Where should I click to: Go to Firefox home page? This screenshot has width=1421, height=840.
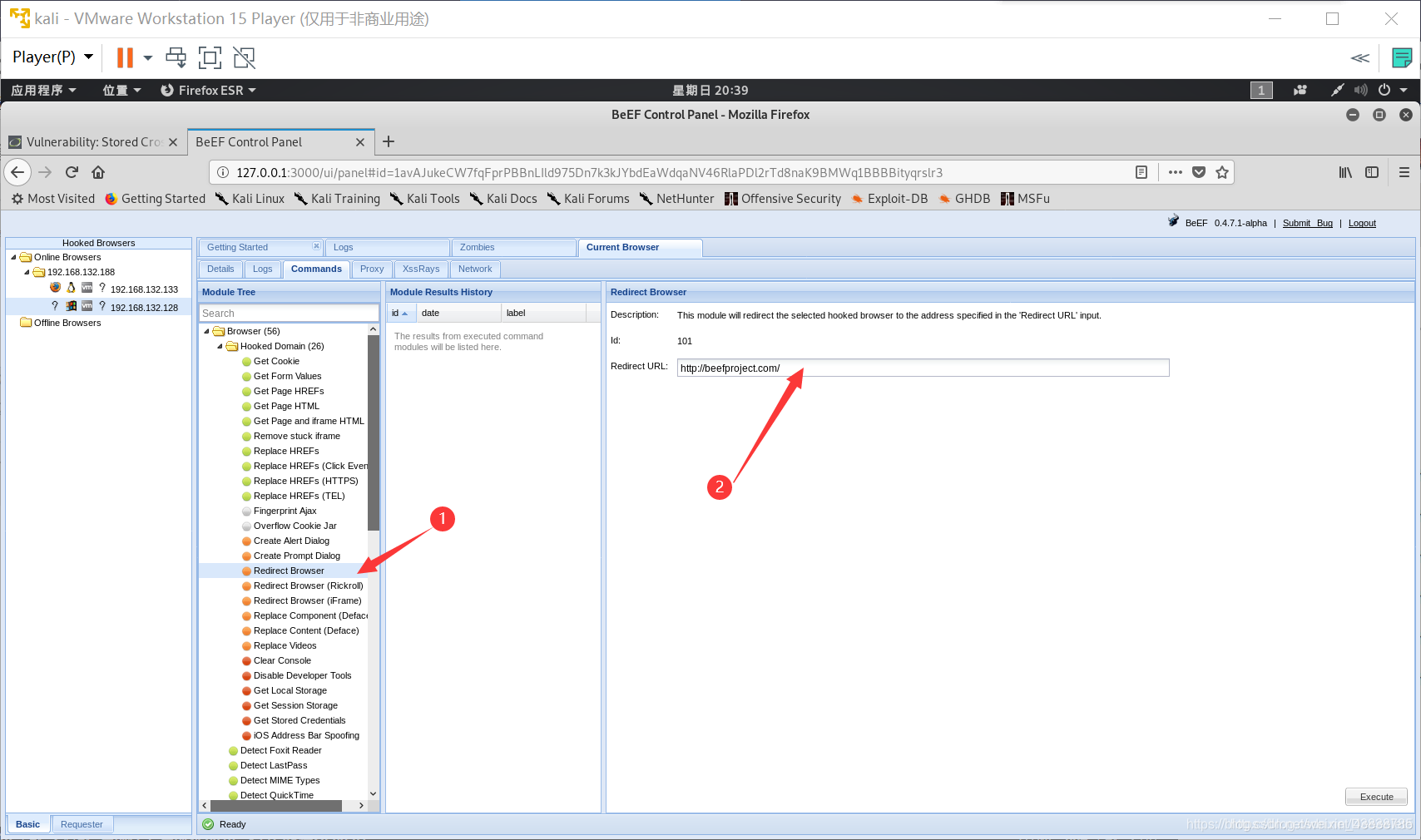pos(98,172)
